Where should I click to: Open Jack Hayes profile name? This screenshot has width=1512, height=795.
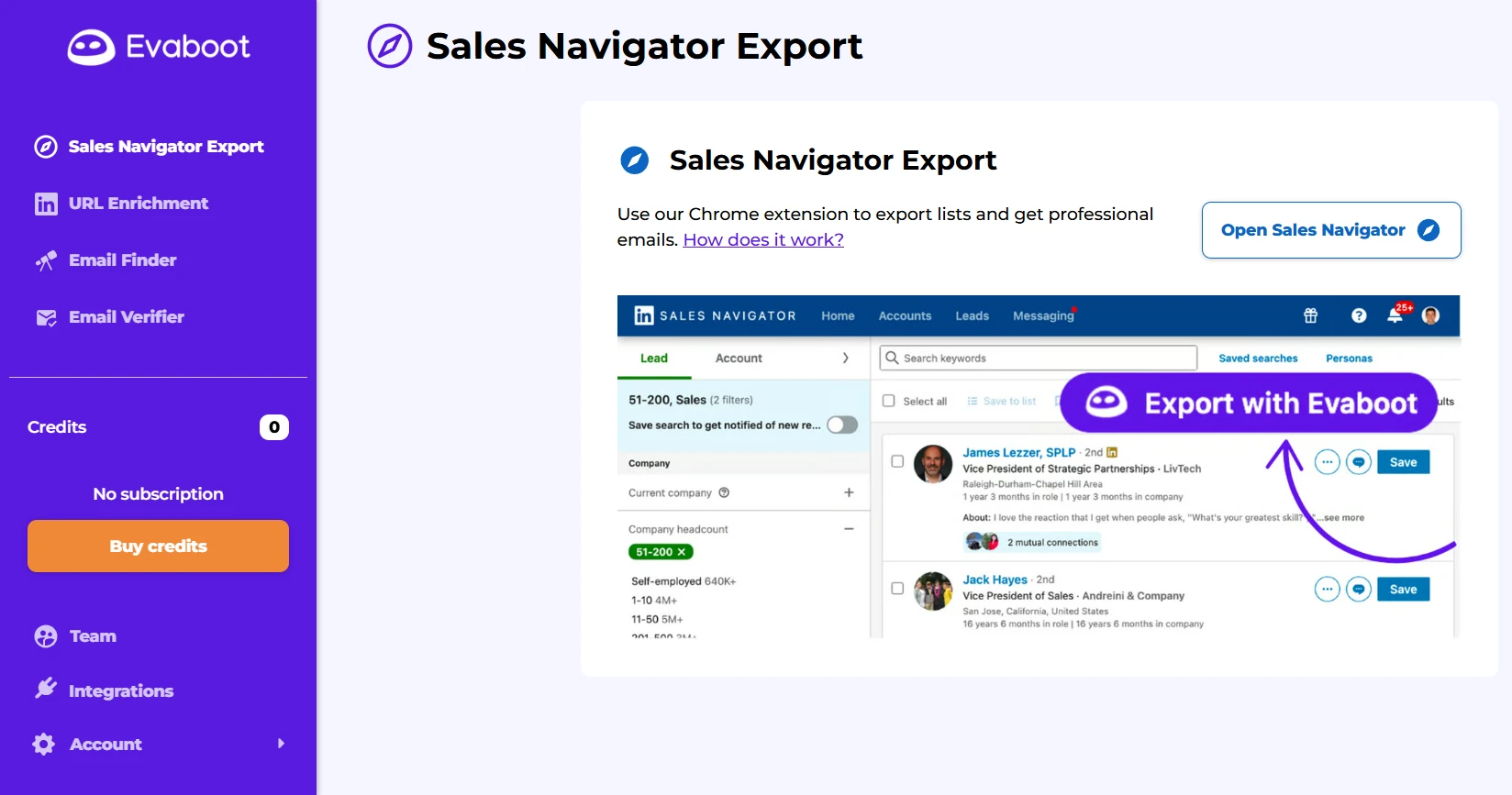pyautogui.click(x=995, y=580)
